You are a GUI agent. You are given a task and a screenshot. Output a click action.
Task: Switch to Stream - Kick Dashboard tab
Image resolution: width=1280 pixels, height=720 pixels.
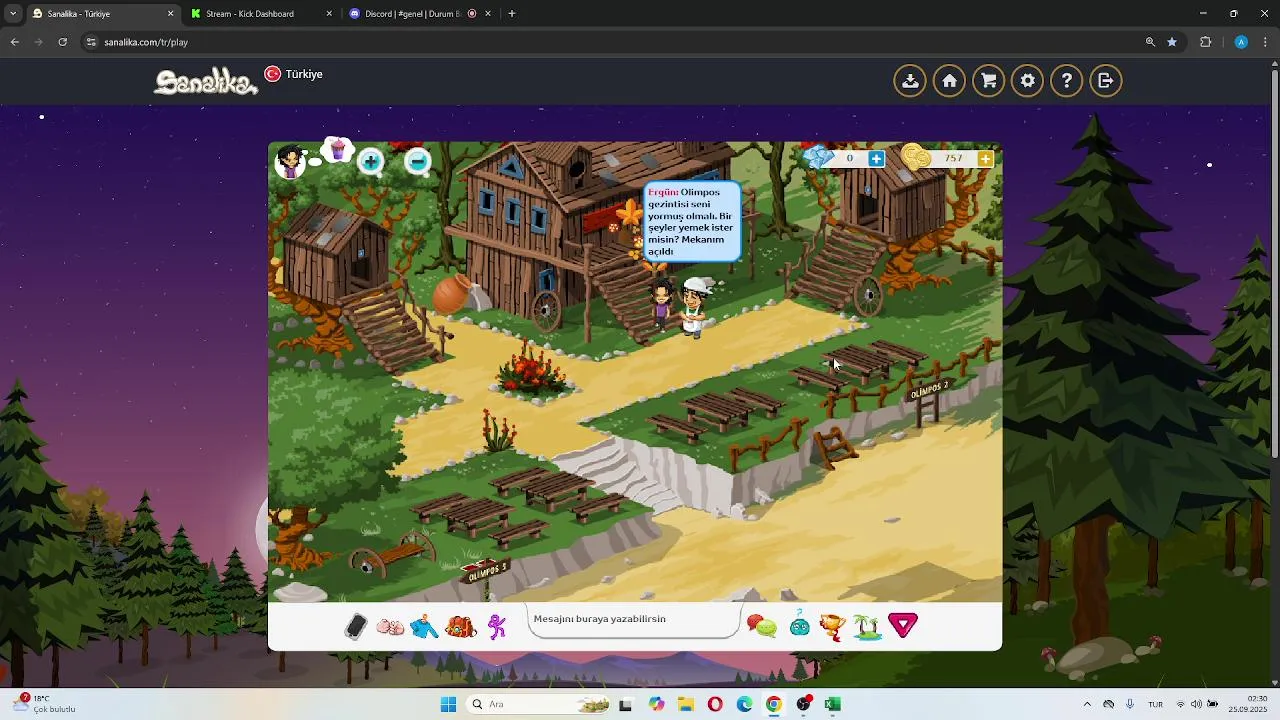[x=261, y=14]
